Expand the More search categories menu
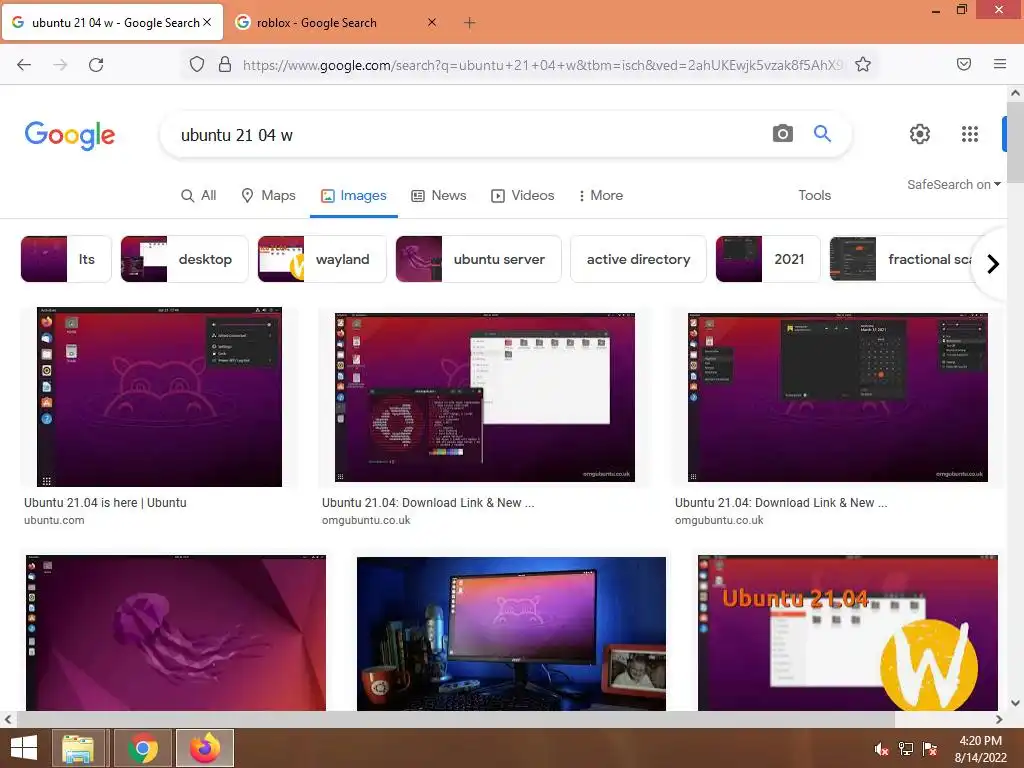The width and height of the screenshot is (1024, 768). 601,195
